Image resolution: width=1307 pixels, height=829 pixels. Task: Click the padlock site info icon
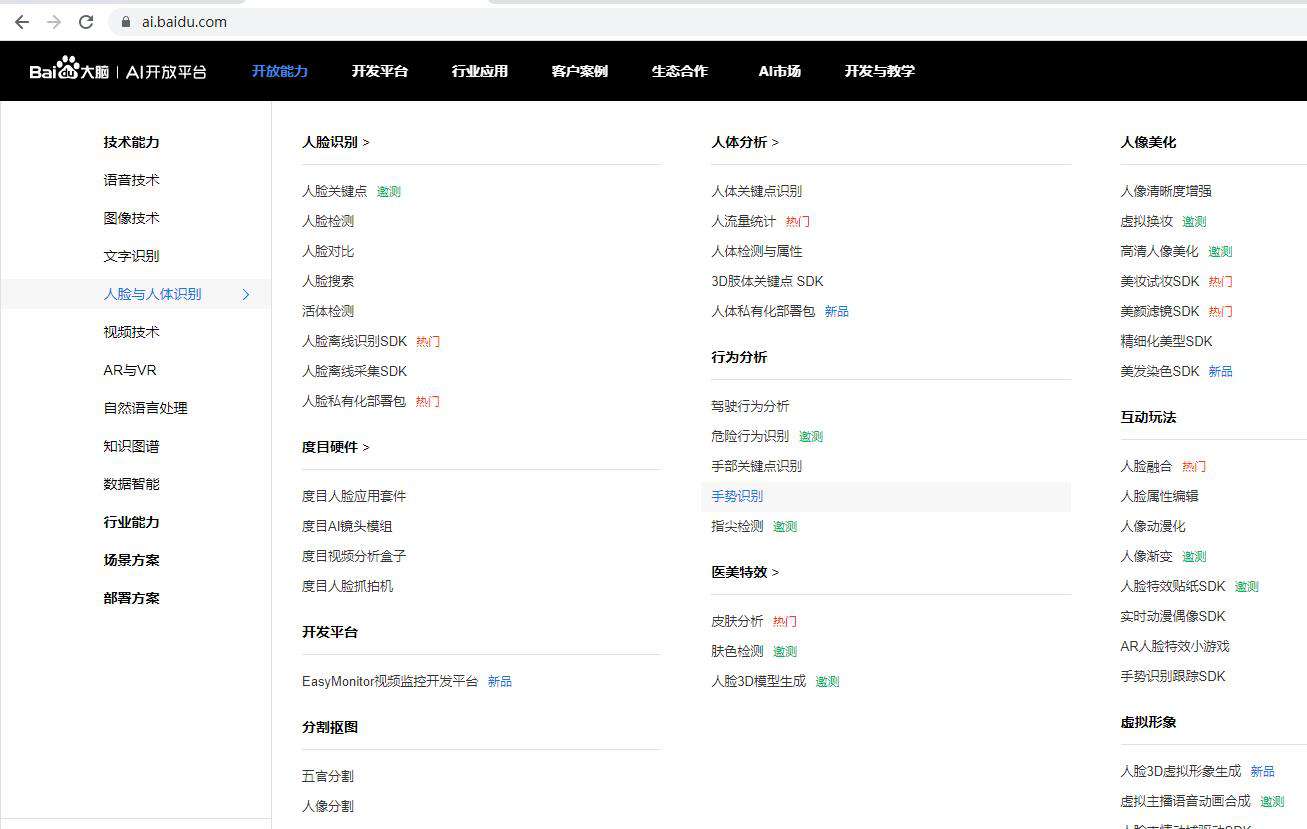pyautogui.click(x=125, y=21)
